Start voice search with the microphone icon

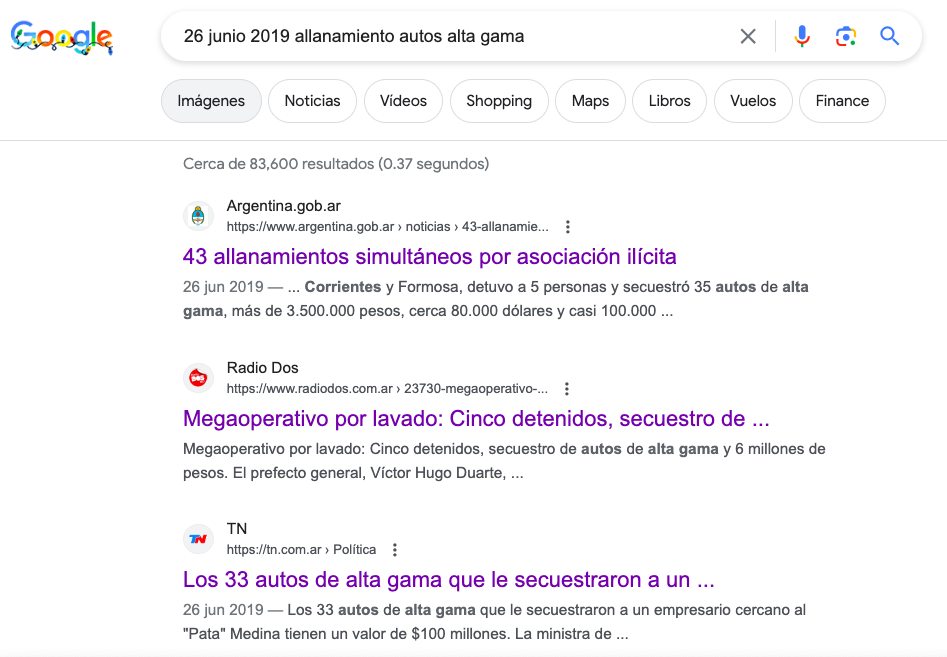coord(802,36)
